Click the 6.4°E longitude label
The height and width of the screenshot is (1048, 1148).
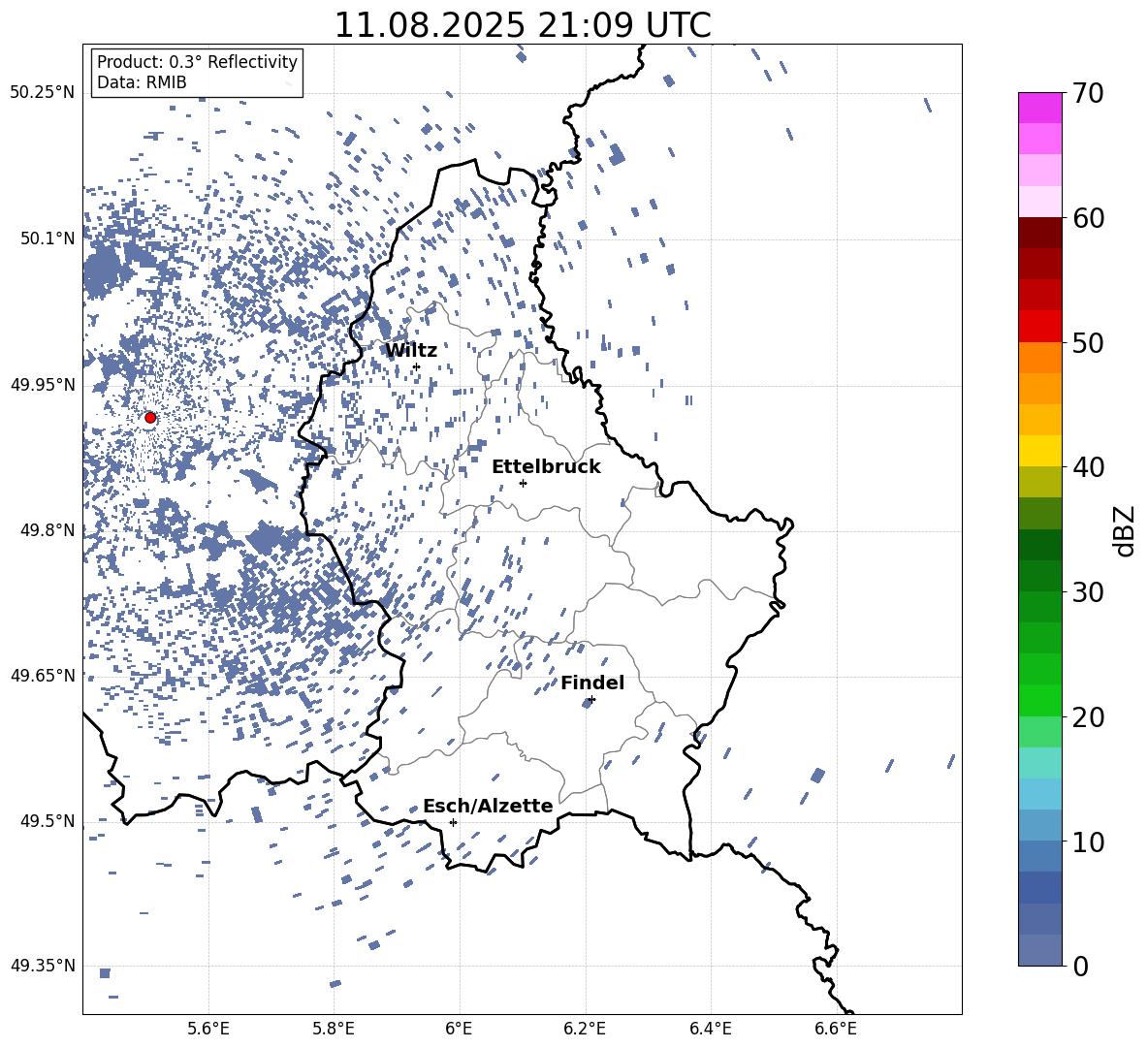coord(710,1030)
